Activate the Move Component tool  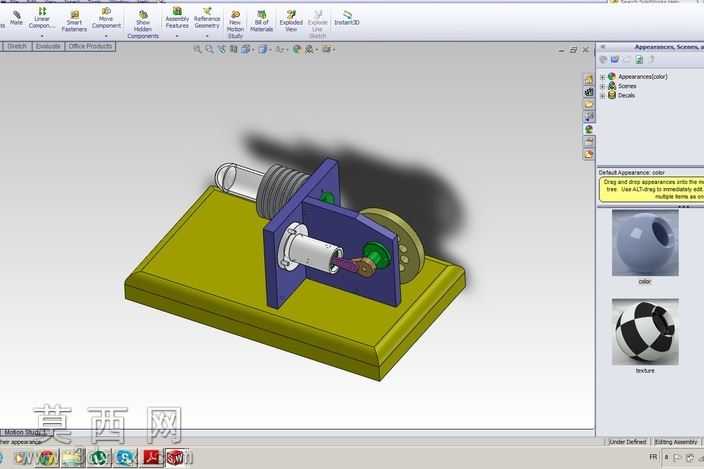106,18
